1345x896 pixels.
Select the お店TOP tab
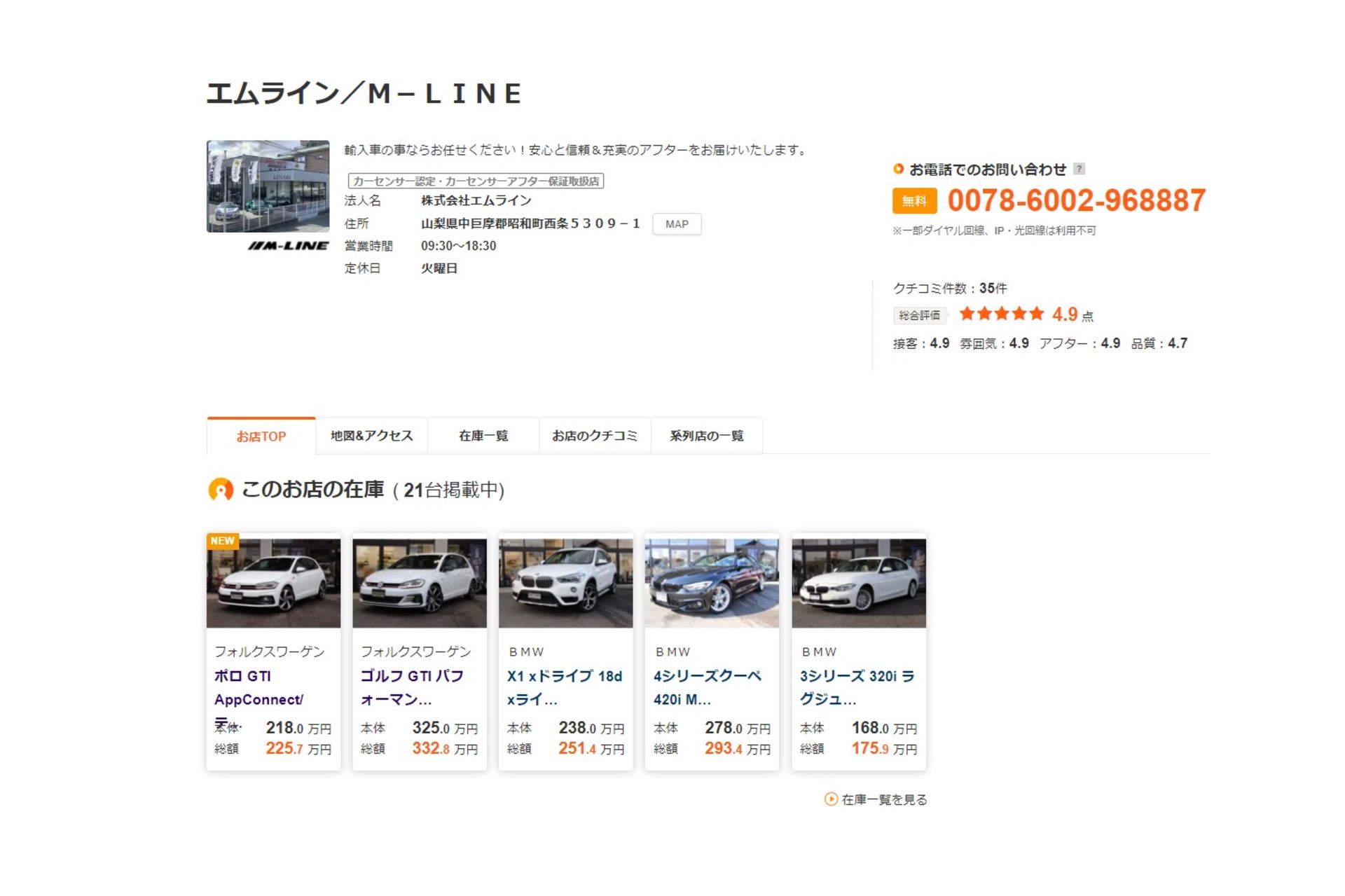[x=261, y=436]
